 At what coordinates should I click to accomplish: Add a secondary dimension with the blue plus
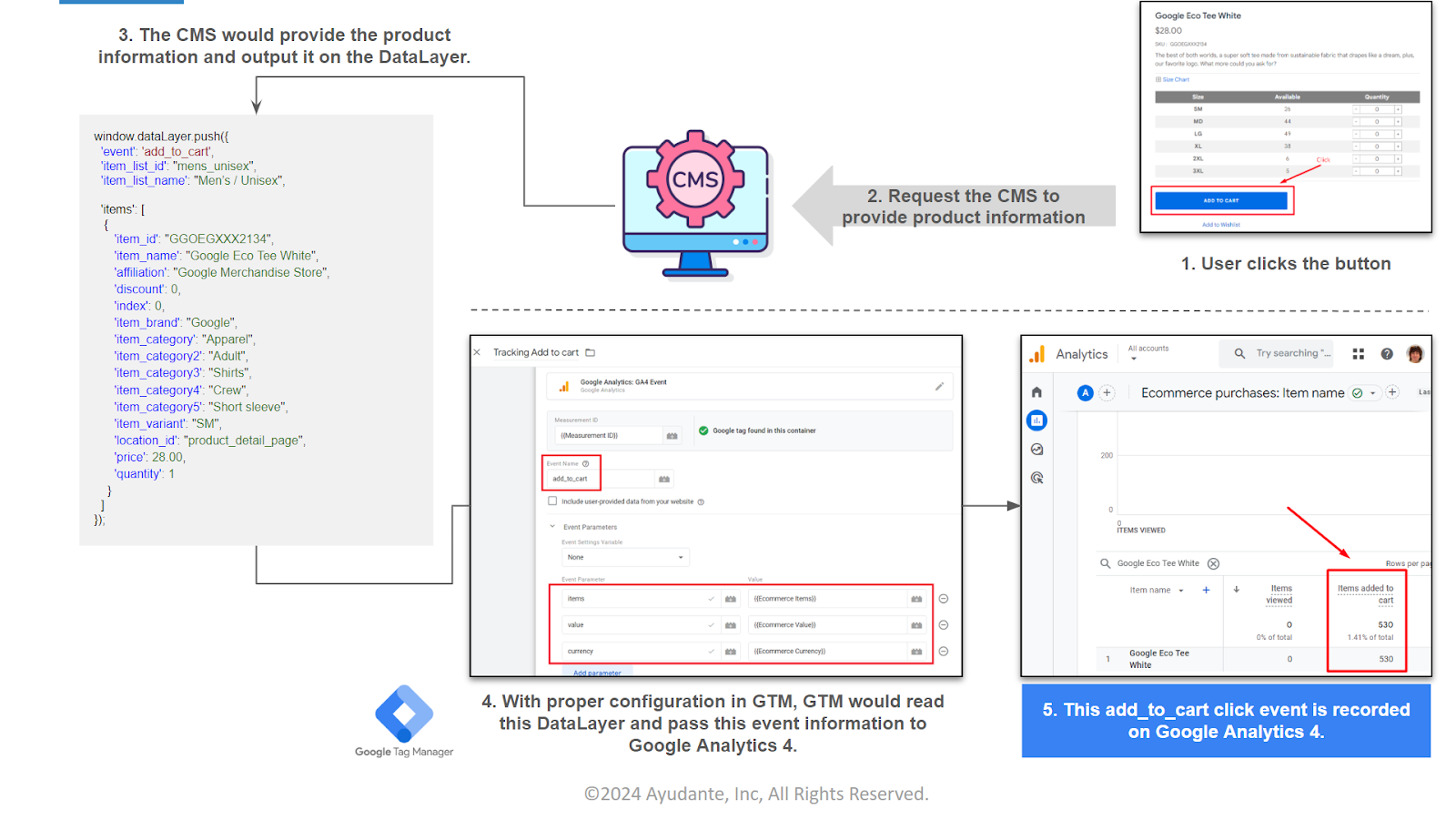tap(1207, 591)
